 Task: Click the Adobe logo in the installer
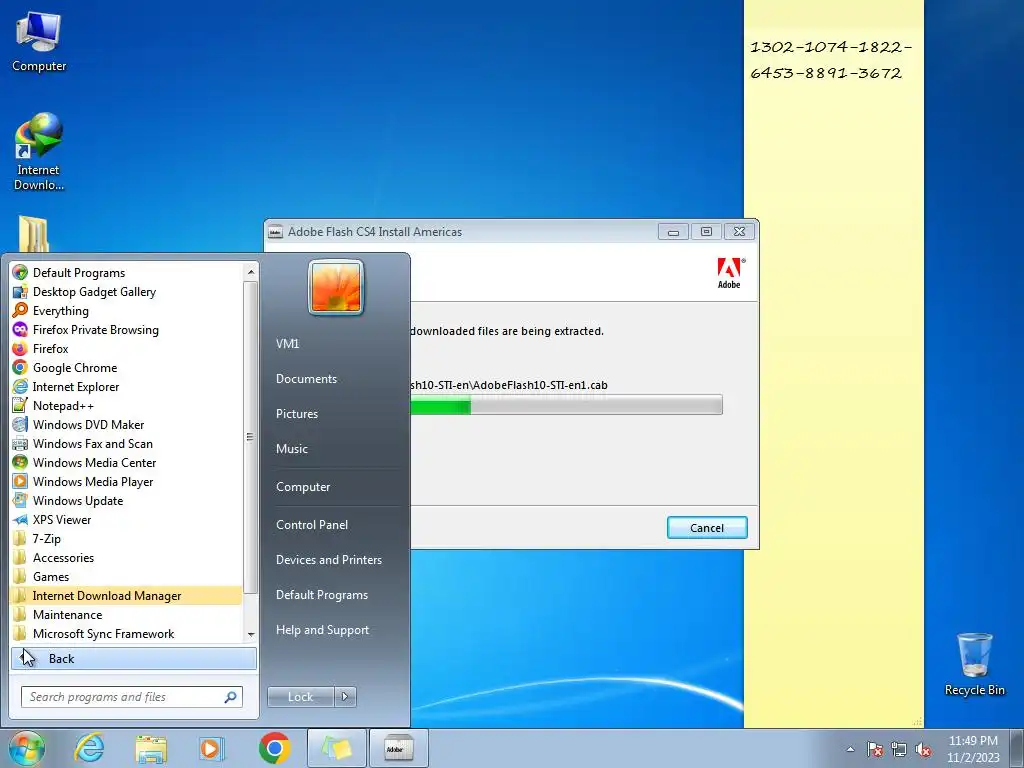[x=729, y=273]
